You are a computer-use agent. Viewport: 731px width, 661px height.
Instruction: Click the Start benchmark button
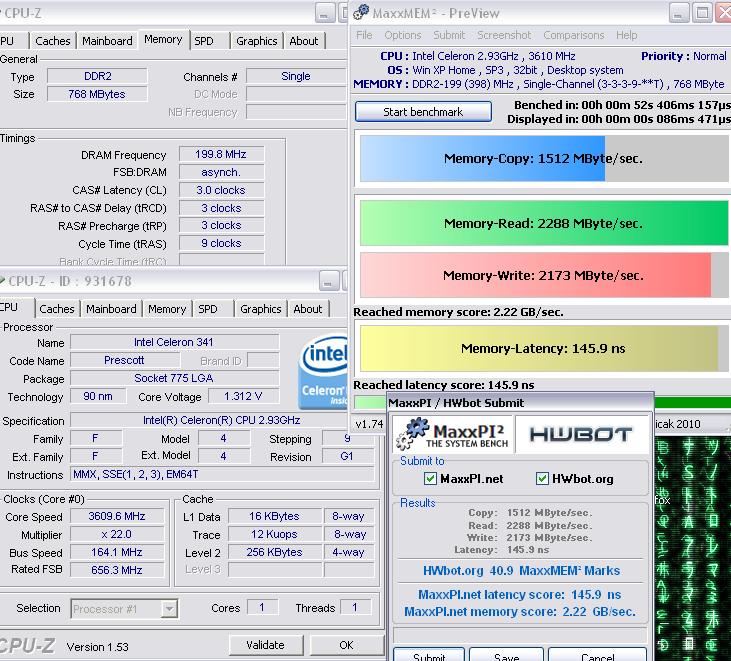pos(423,112)
